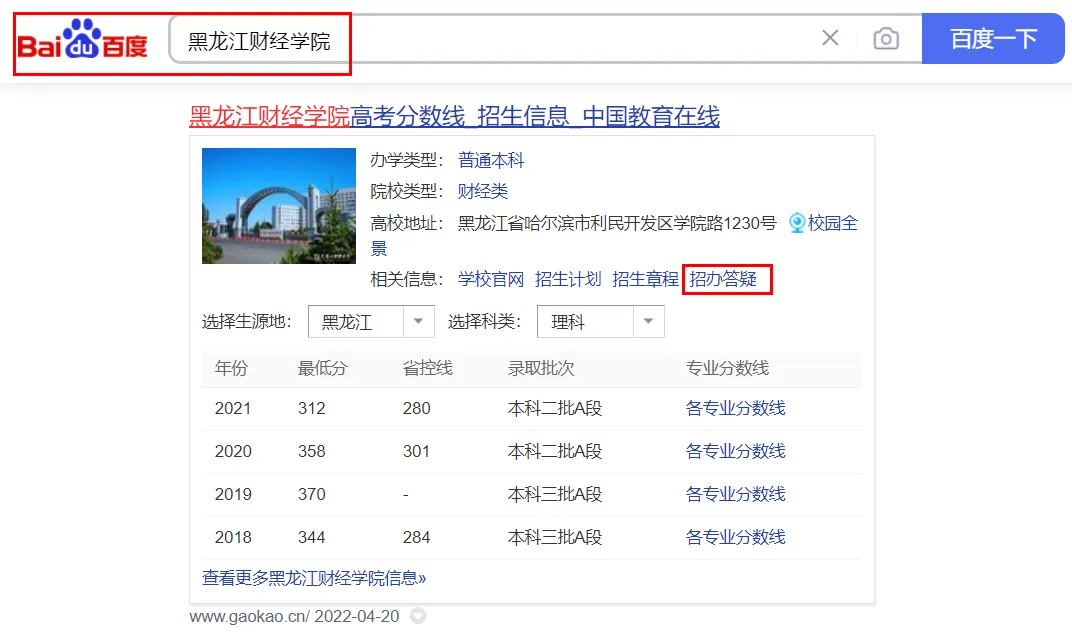1072x633 pixels.
Task: Expand the 理科 subject dropdown
Action: click(x=648, y=322)
